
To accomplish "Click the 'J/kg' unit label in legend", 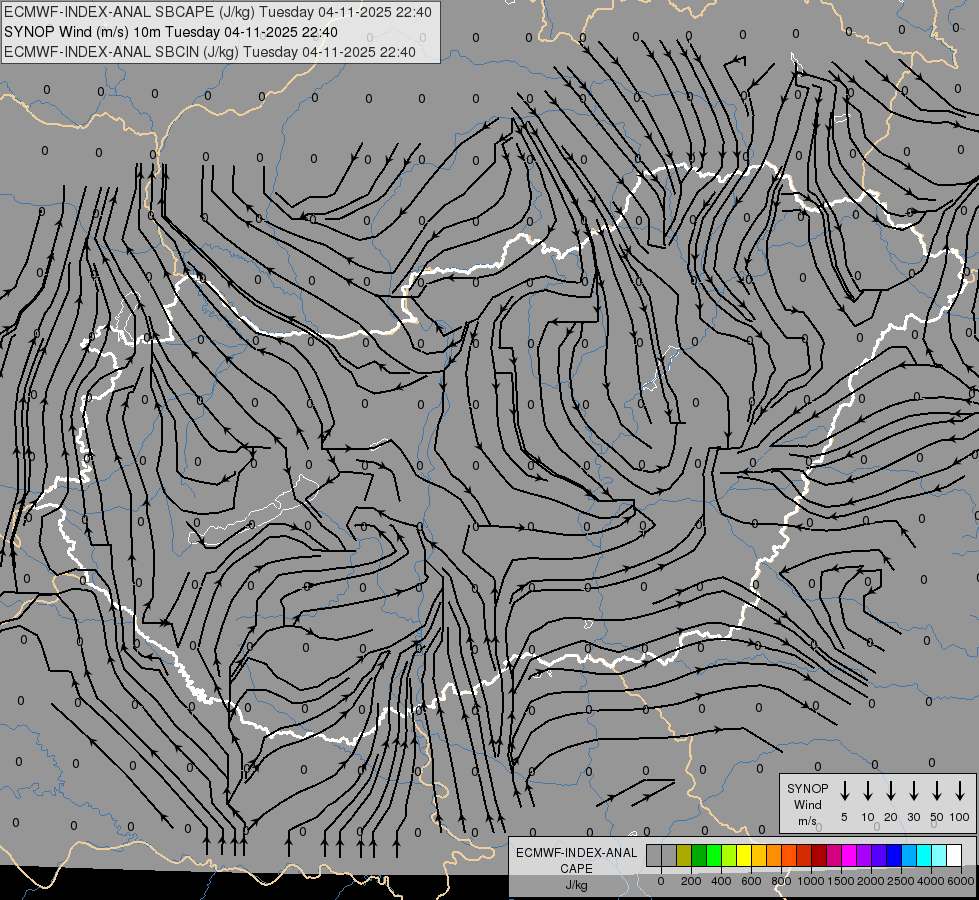I will [x=576, y=886].
